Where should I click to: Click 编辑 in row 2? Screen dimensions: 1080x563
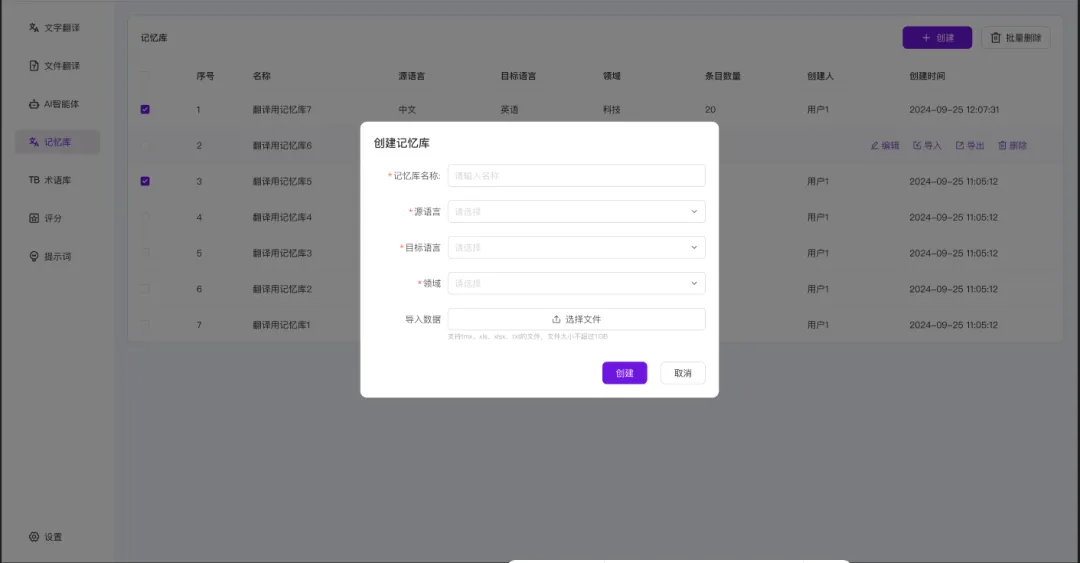tap(885, 145)
